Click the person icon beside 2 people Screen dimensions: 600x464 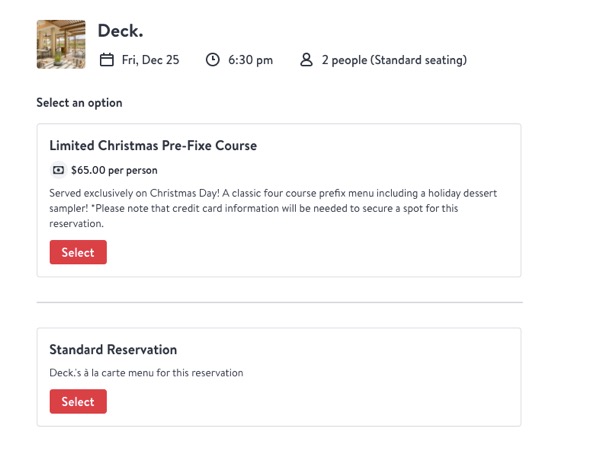[x=306, y=60]
